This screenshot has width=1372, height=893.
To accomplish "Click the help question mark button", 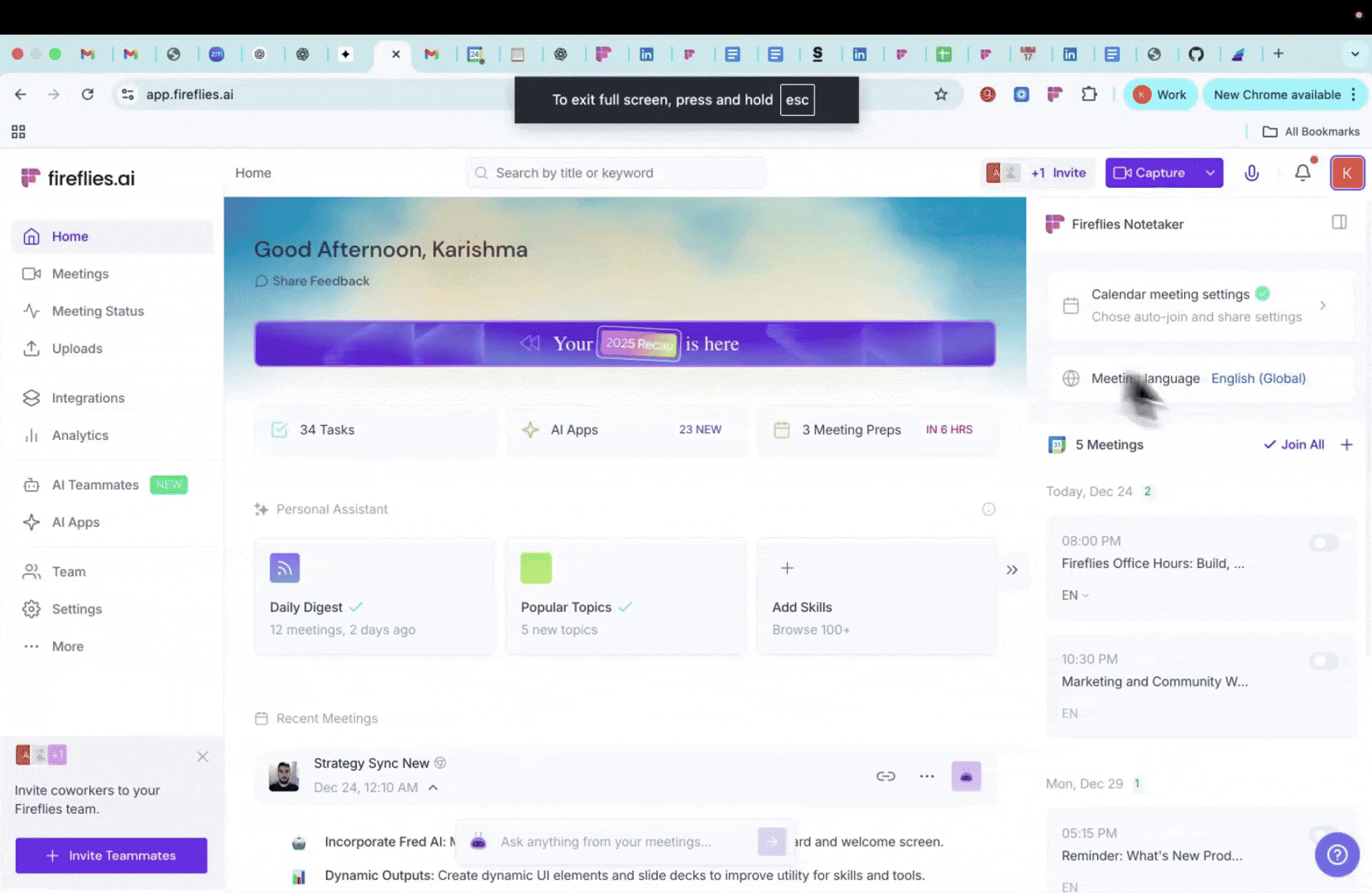I will pyautogui.click(x=1336, y=854).
